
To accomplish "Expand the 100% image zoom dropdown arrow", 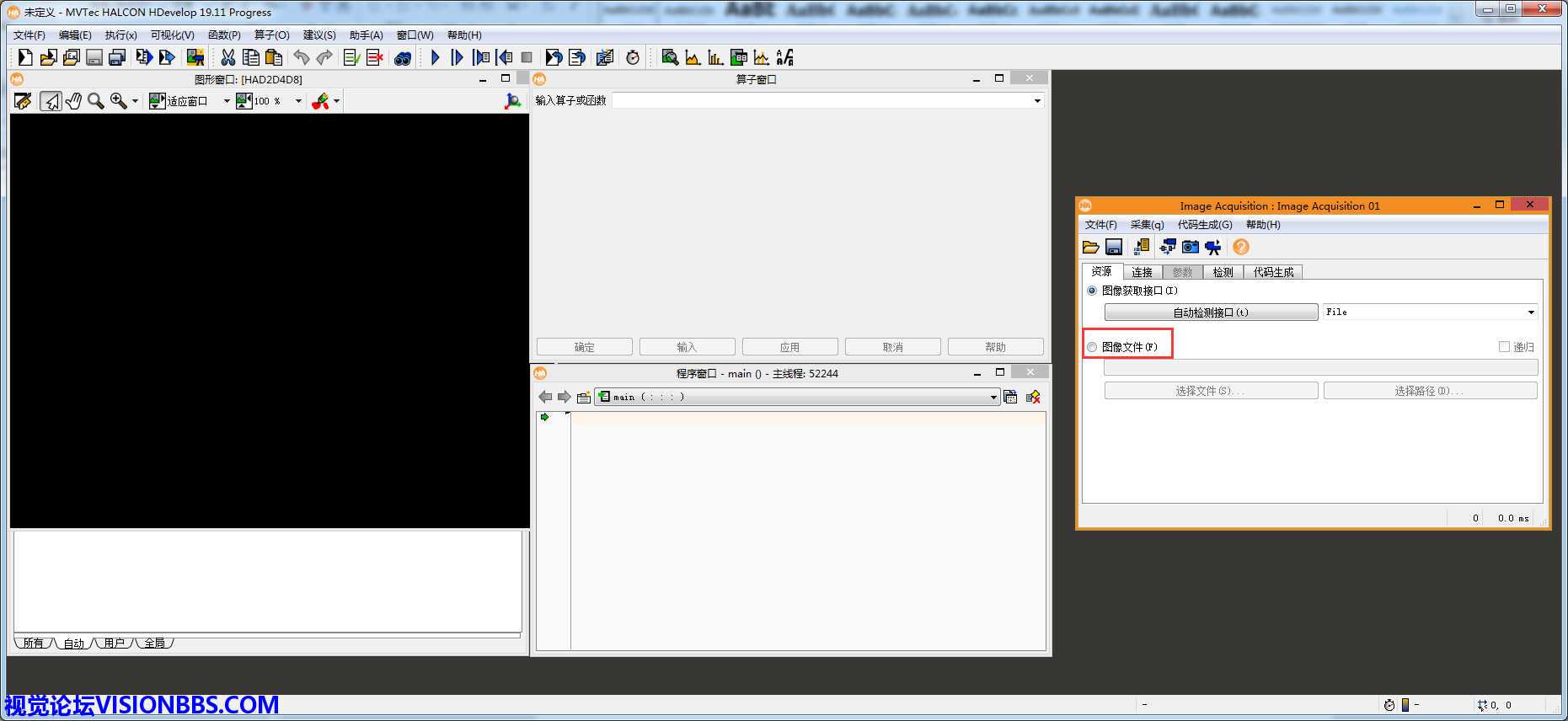I will [298, 101].
